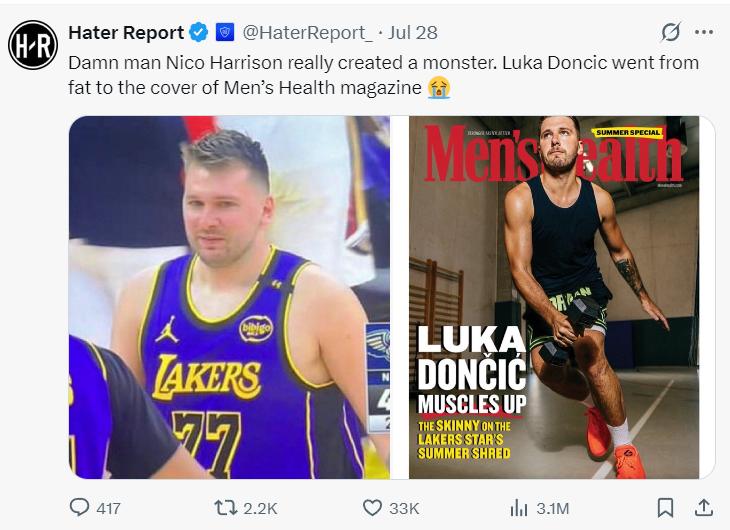Screen dimensions: 730x530
Task: Click the post text about Nico Harrison
Action: tap(380, 75)
